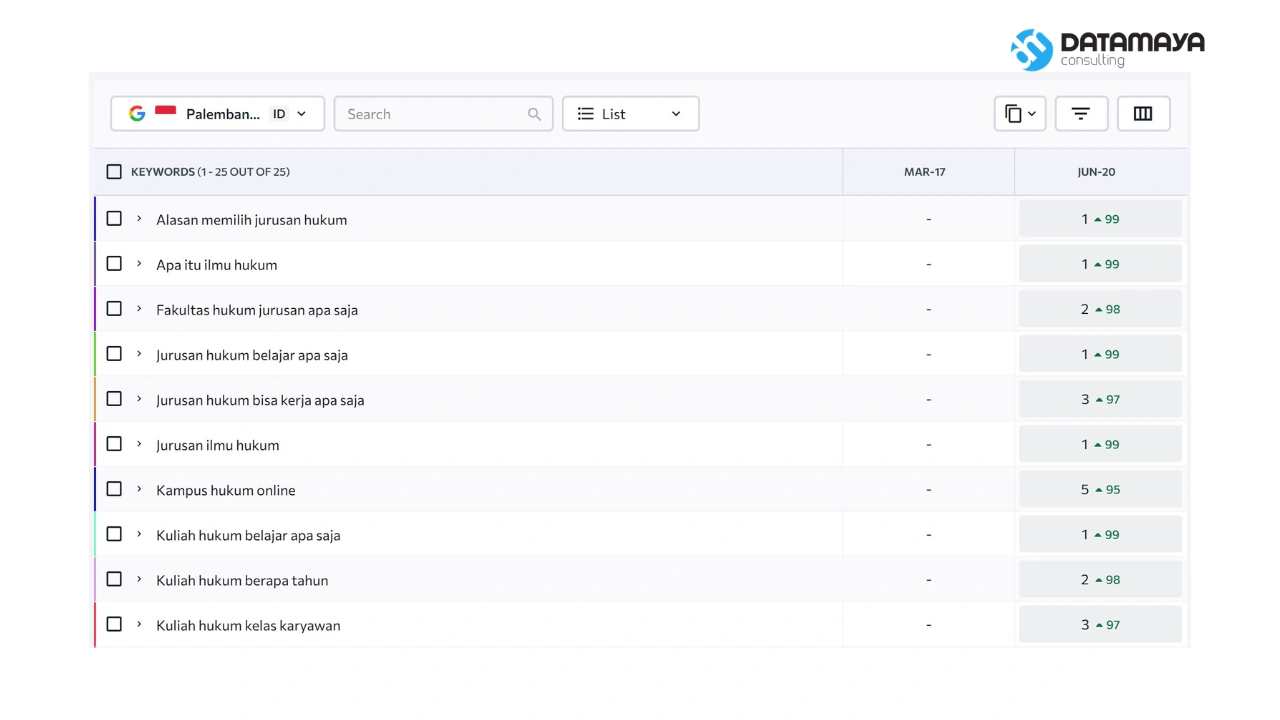This screenshot has width=1280, height=720.
Task: Toggle the select-all KEYWORDS checkbox
Action: coord(114,172)
